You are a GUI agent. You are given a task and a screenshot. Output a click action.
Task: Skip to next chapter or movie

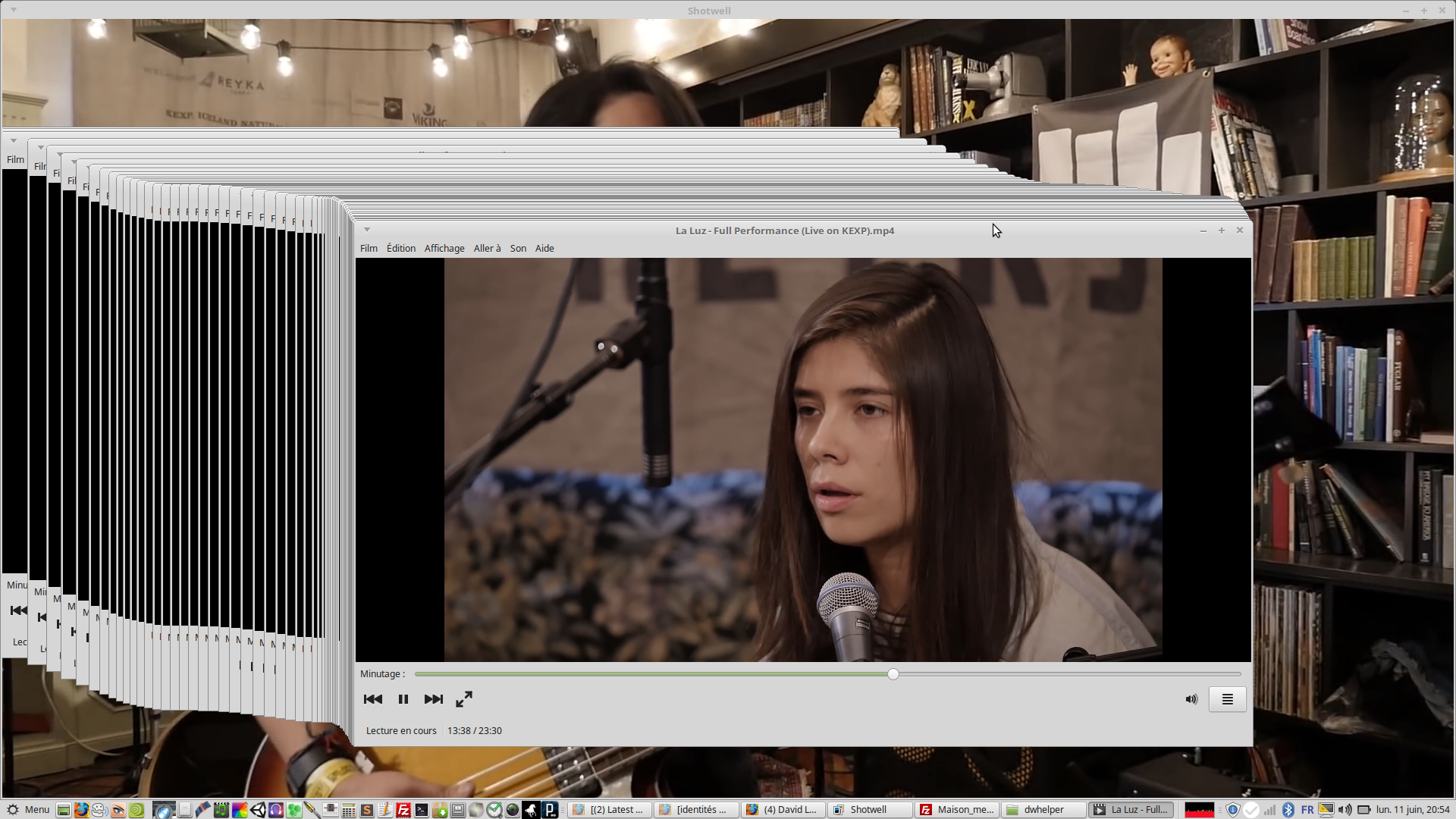tap(433, 699)
